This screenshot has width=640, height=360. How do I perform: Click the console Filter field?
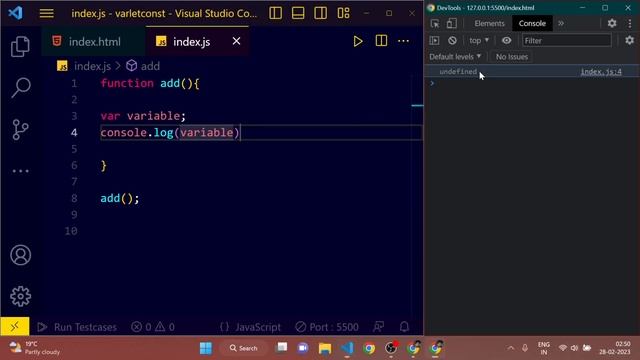(x=567, y=40)
